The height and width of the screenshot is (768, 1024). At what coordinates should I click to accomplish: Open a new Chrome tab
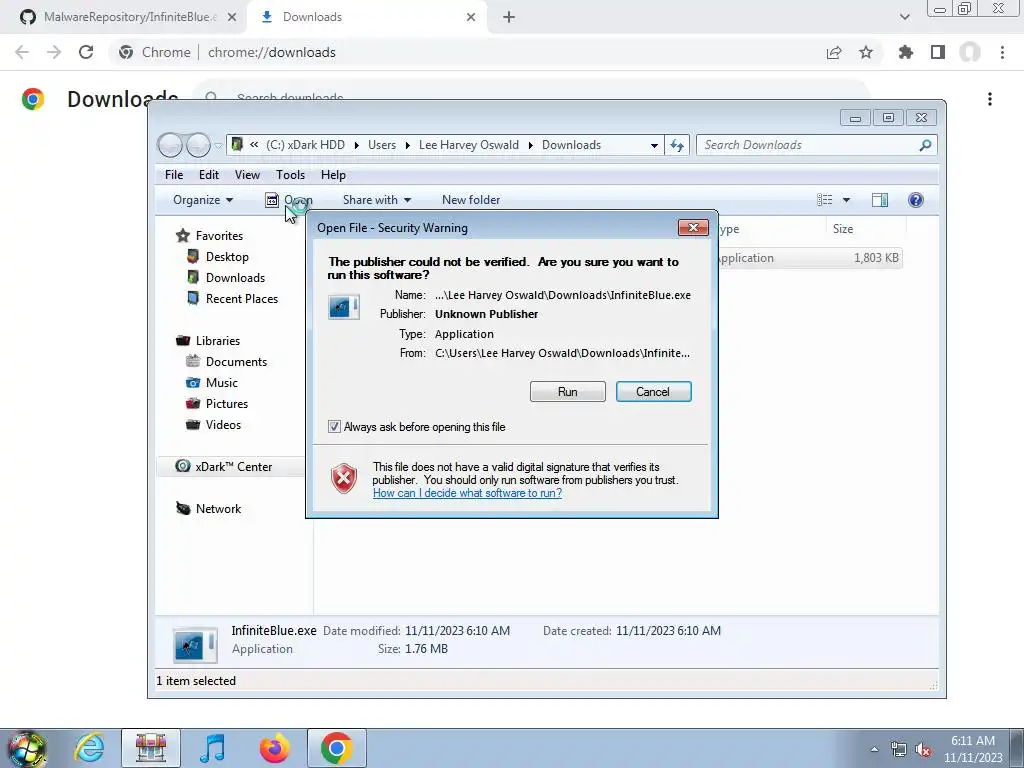pos(509,17)
